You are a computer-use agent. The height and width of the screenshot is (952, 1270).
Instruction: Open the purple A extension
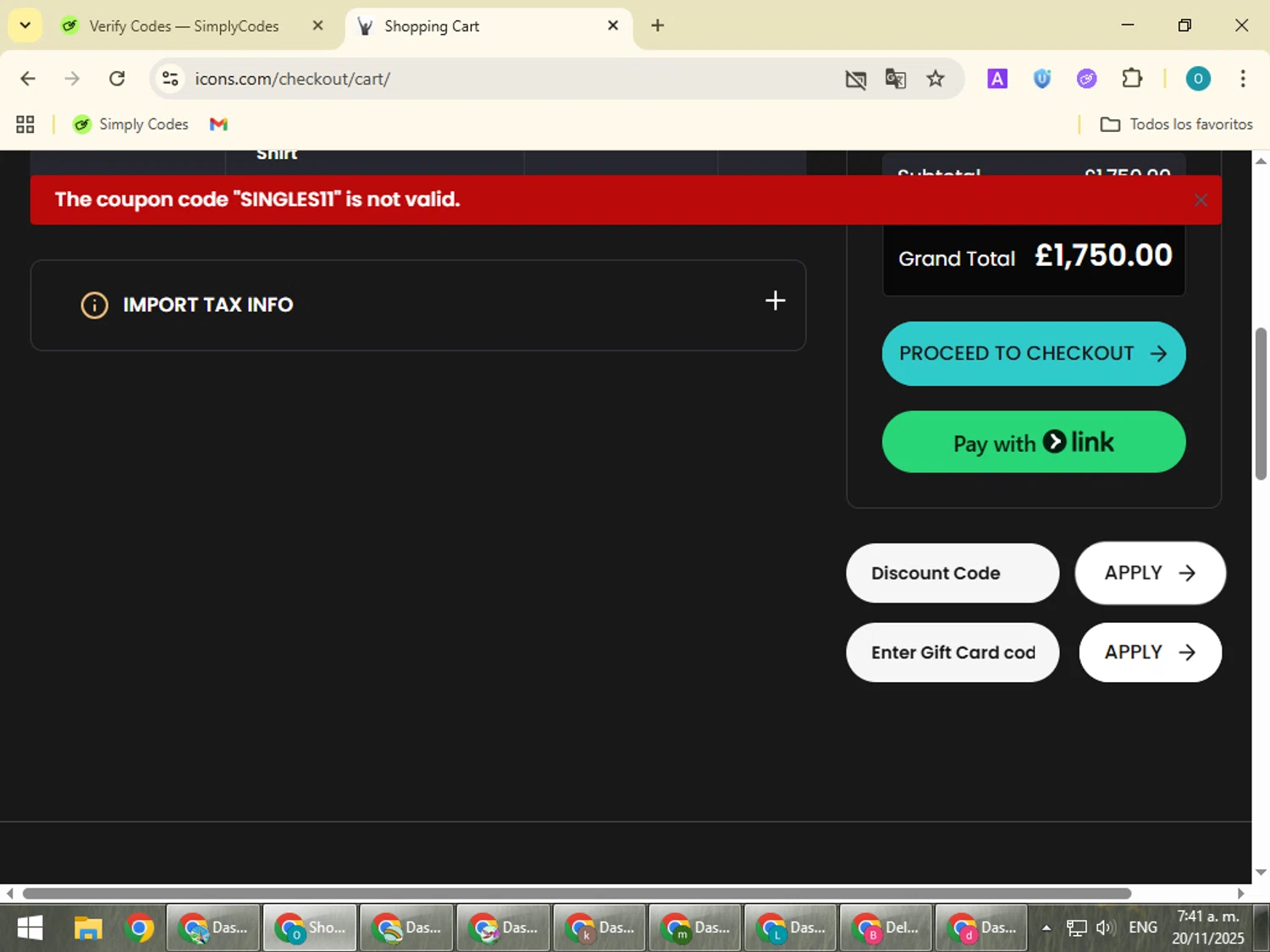click(997, 79)
